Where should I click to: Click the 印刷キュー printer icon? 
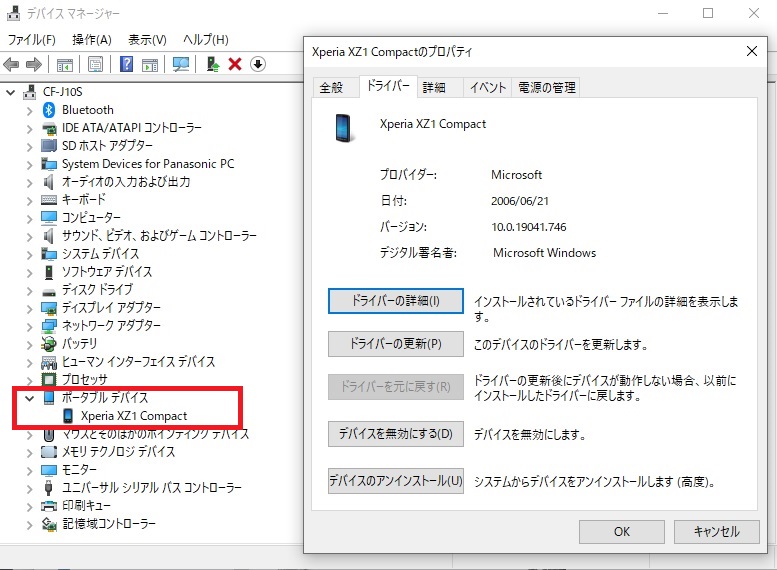point(49,506)
